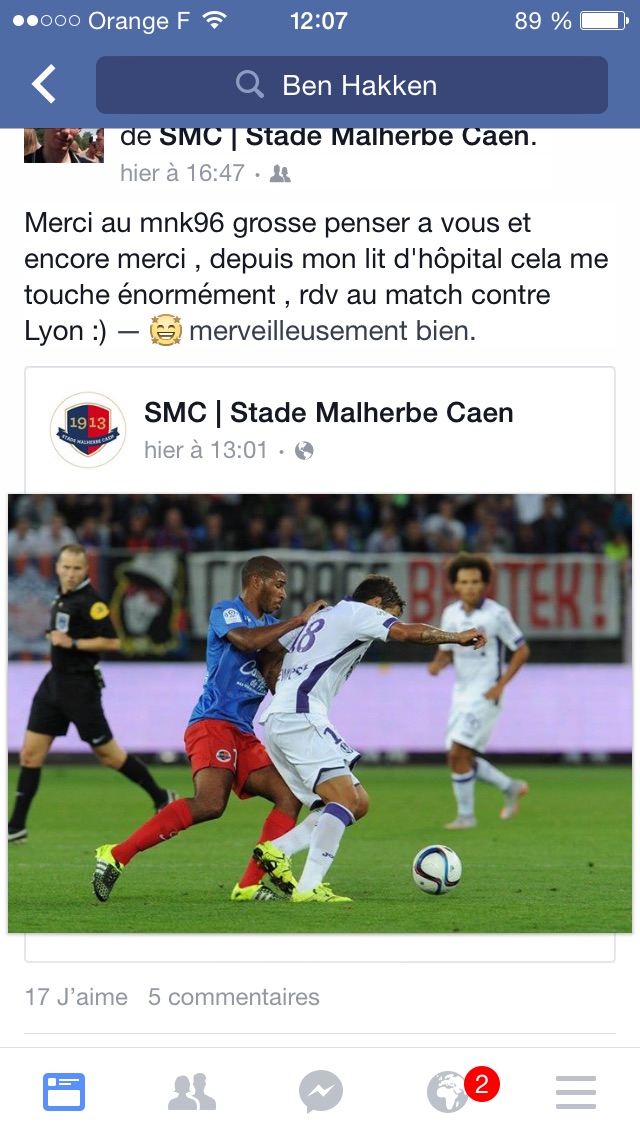Screen dimensions: 640x1136
Task: Tap the 'hier à 13:01' shared post timestamp
Action: pos(206,451)
